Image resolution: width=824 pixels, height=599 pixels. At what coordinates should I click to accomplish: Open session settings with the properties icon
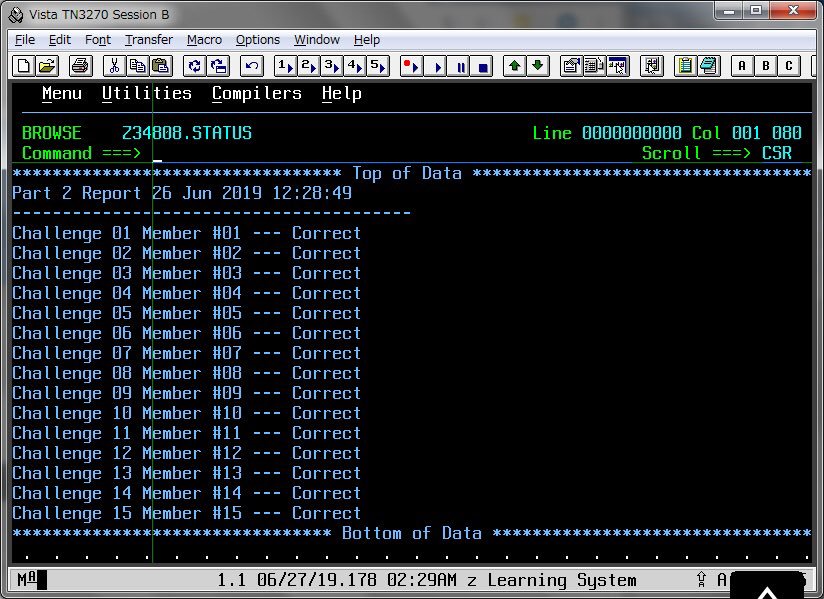571,65
